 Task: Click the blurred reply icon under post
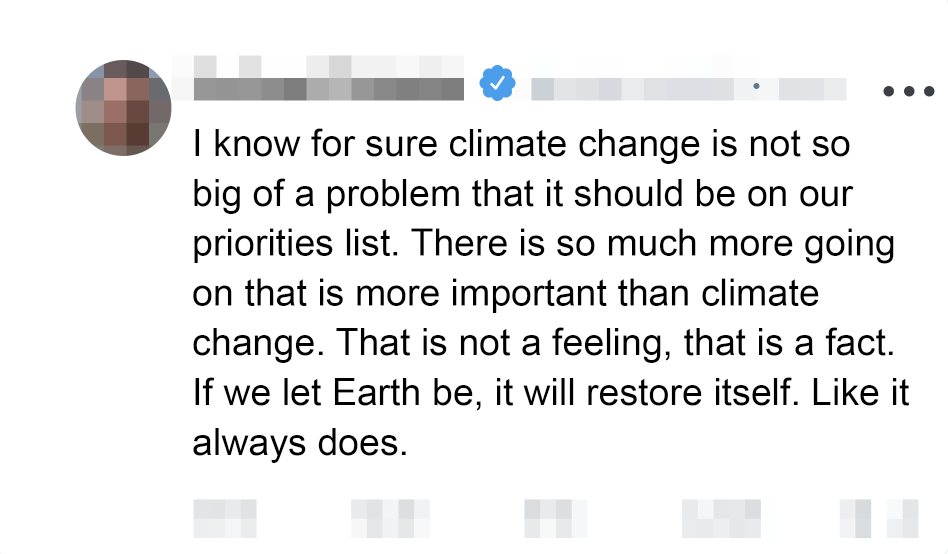(x=225, y=519)
